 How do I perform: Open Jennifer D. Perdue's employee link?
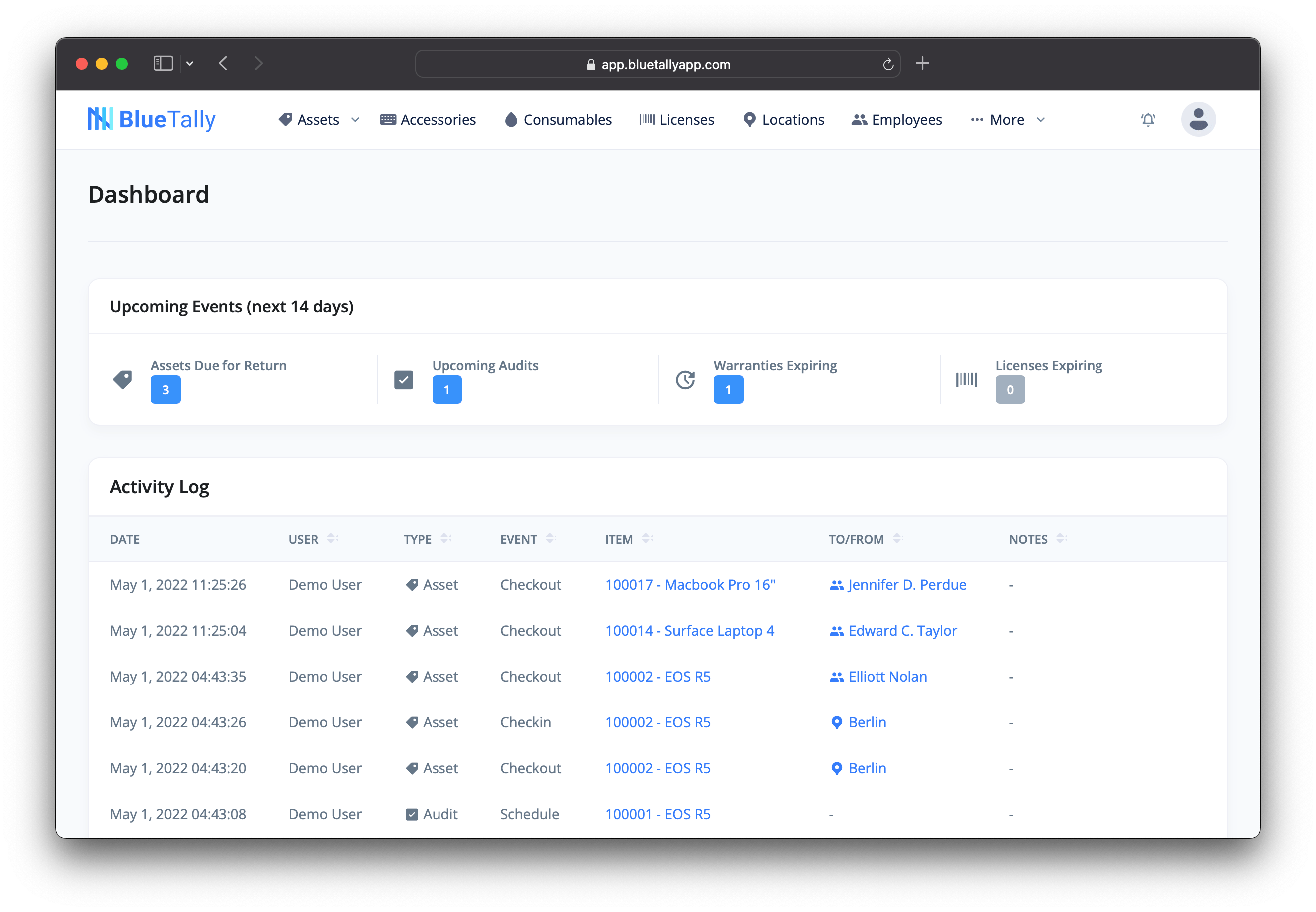(x=906, y=584)
